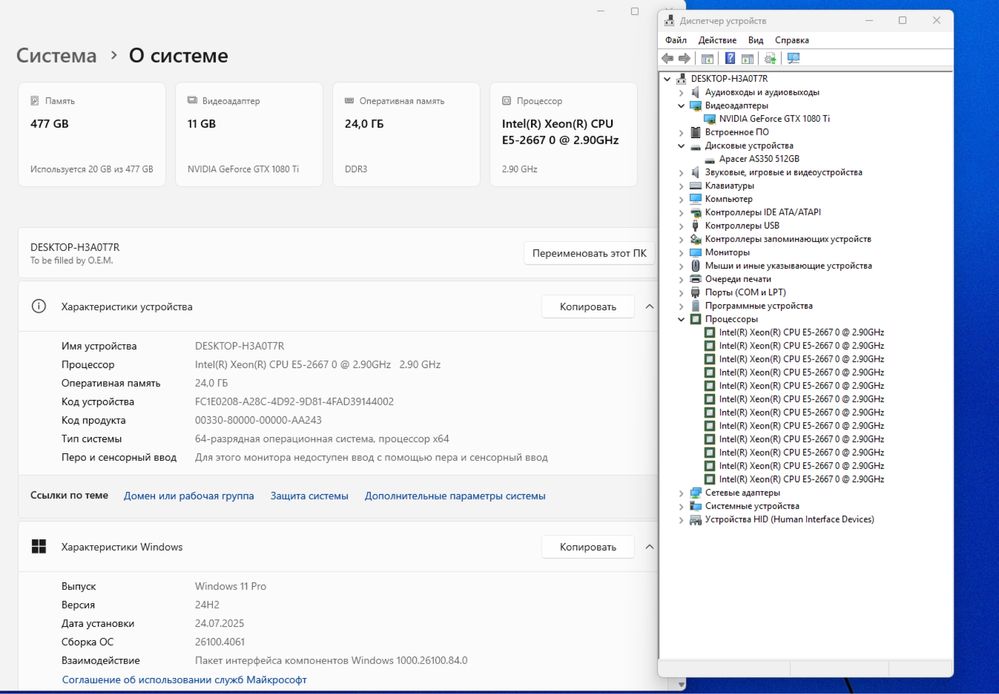
Task: Expand the Мониторы tree node
Action: click(681, 253)
